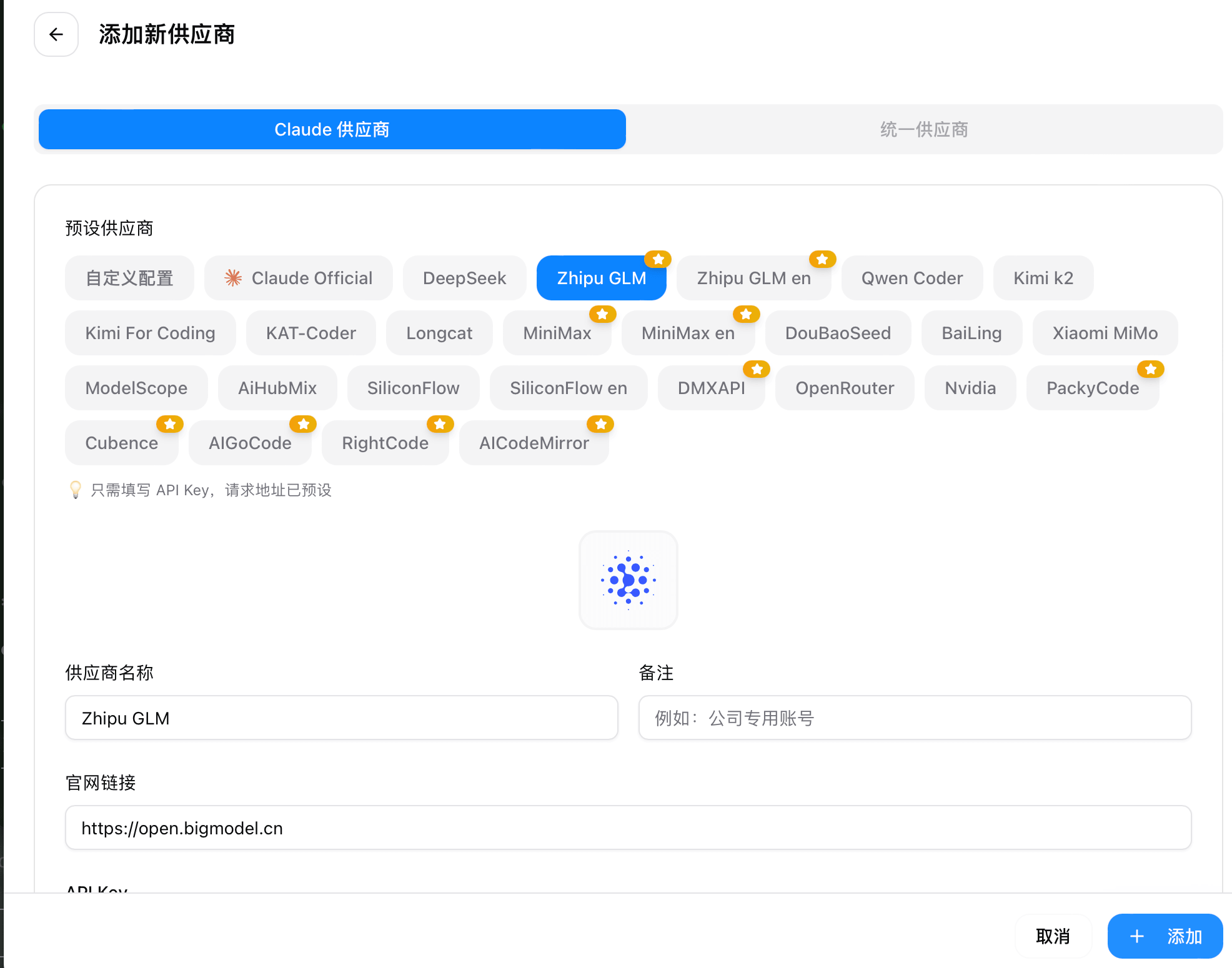Click star badge on MiniMax en

click(746, 314)
